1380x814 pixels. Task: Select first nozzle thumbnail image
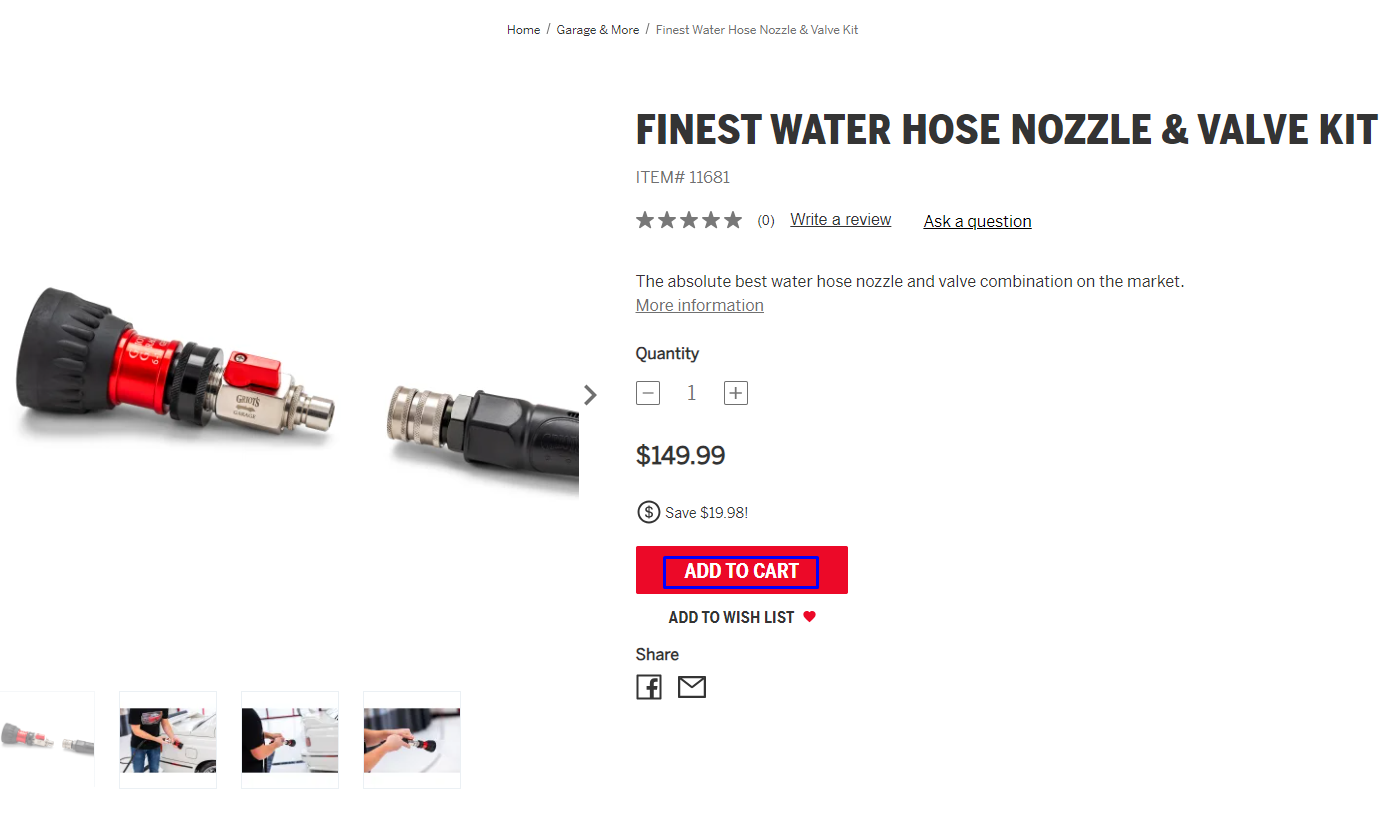click(47, 740)
